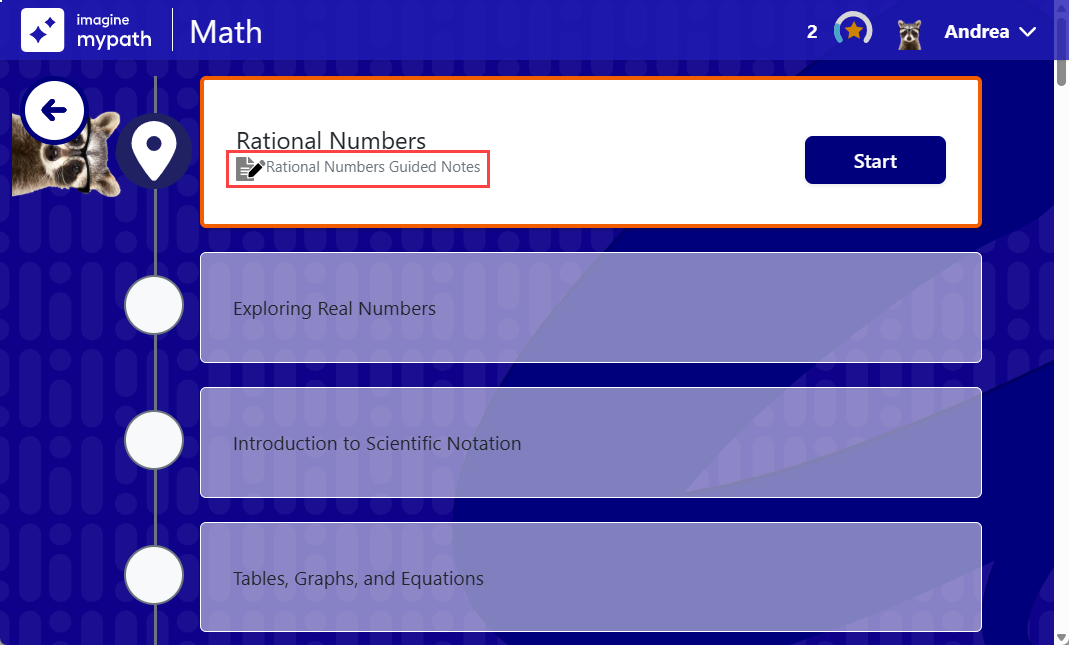Click the path circle beside Exploring Real Numbers

154,305
